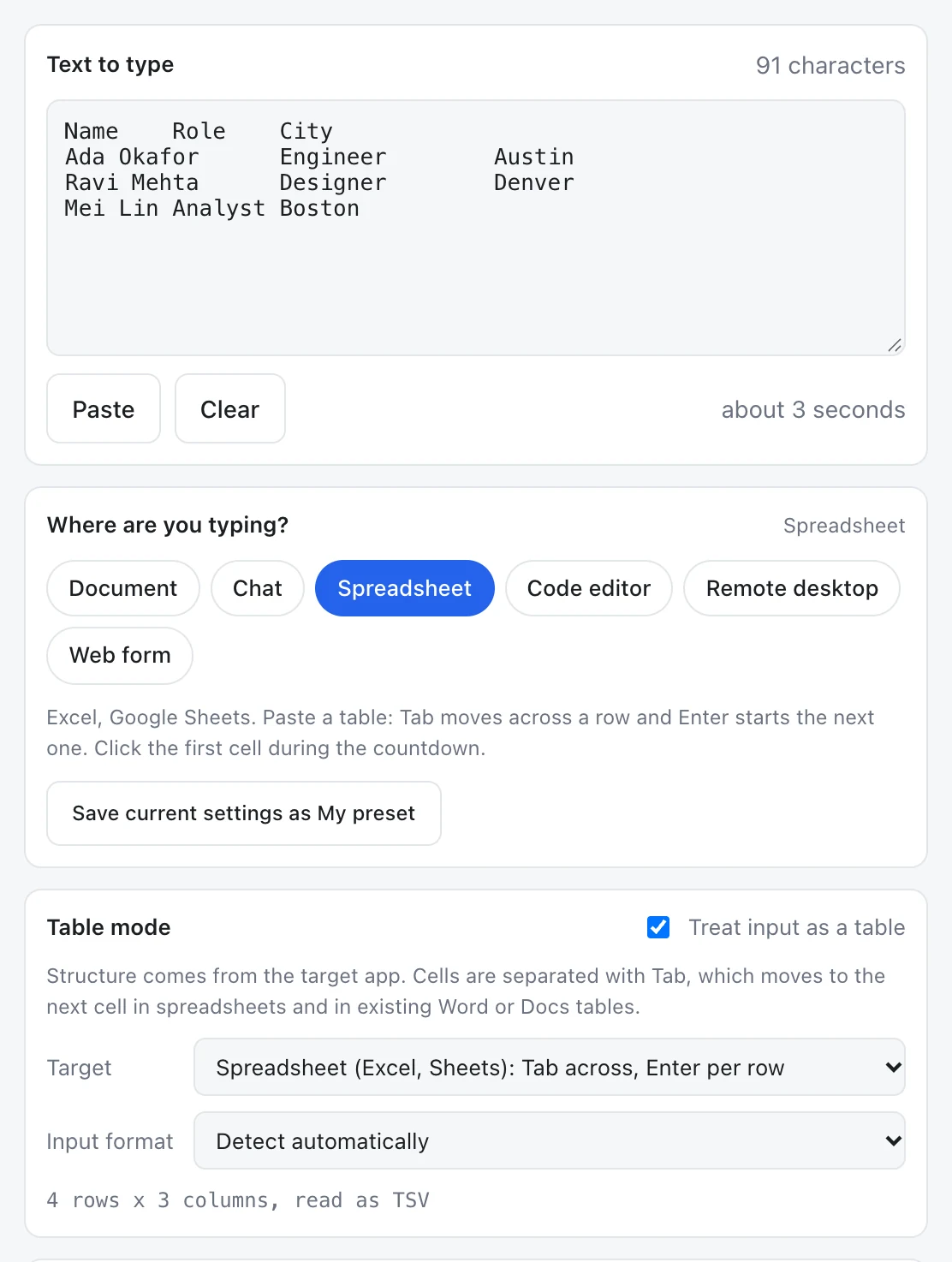The height and width of the screenshot is (1262, 952).
Task: Select the Document typing target
Action: [123, 588]
